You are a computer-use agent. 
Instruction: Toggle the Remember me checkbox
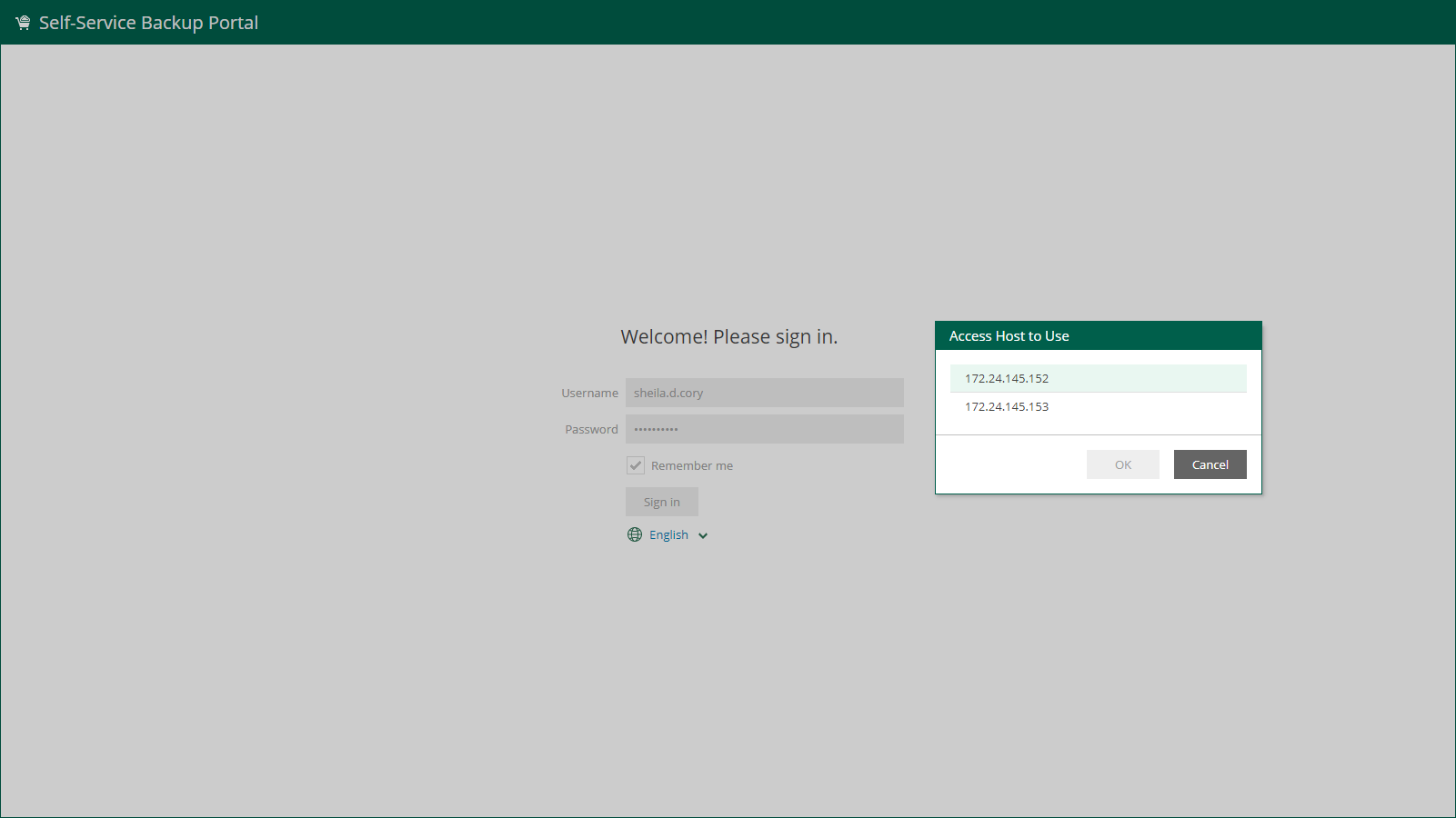(636, 465)
